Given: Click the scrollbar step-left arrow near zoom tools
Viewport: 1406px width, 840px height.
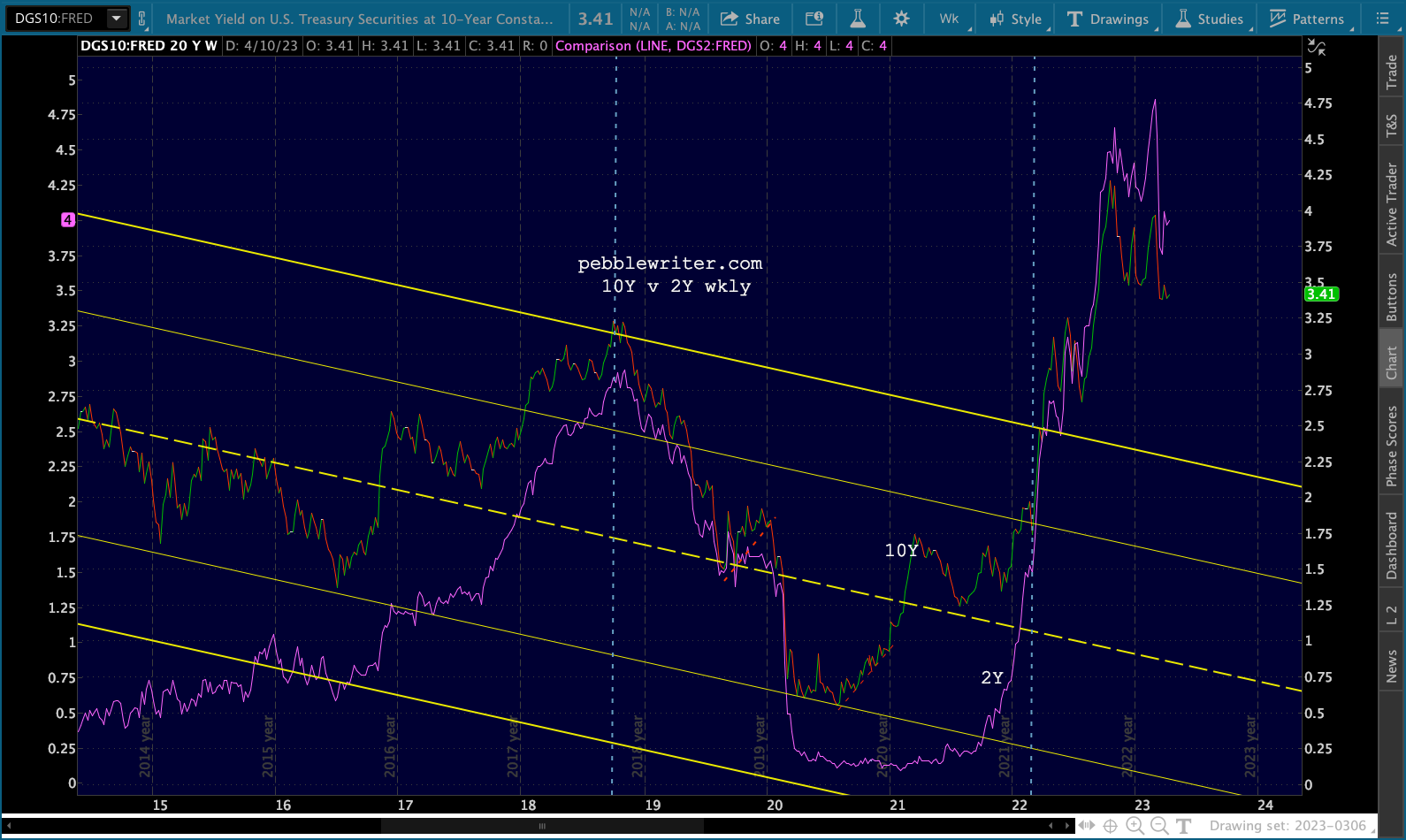Looking at the screenshot, I should (x=1051, y=826).
